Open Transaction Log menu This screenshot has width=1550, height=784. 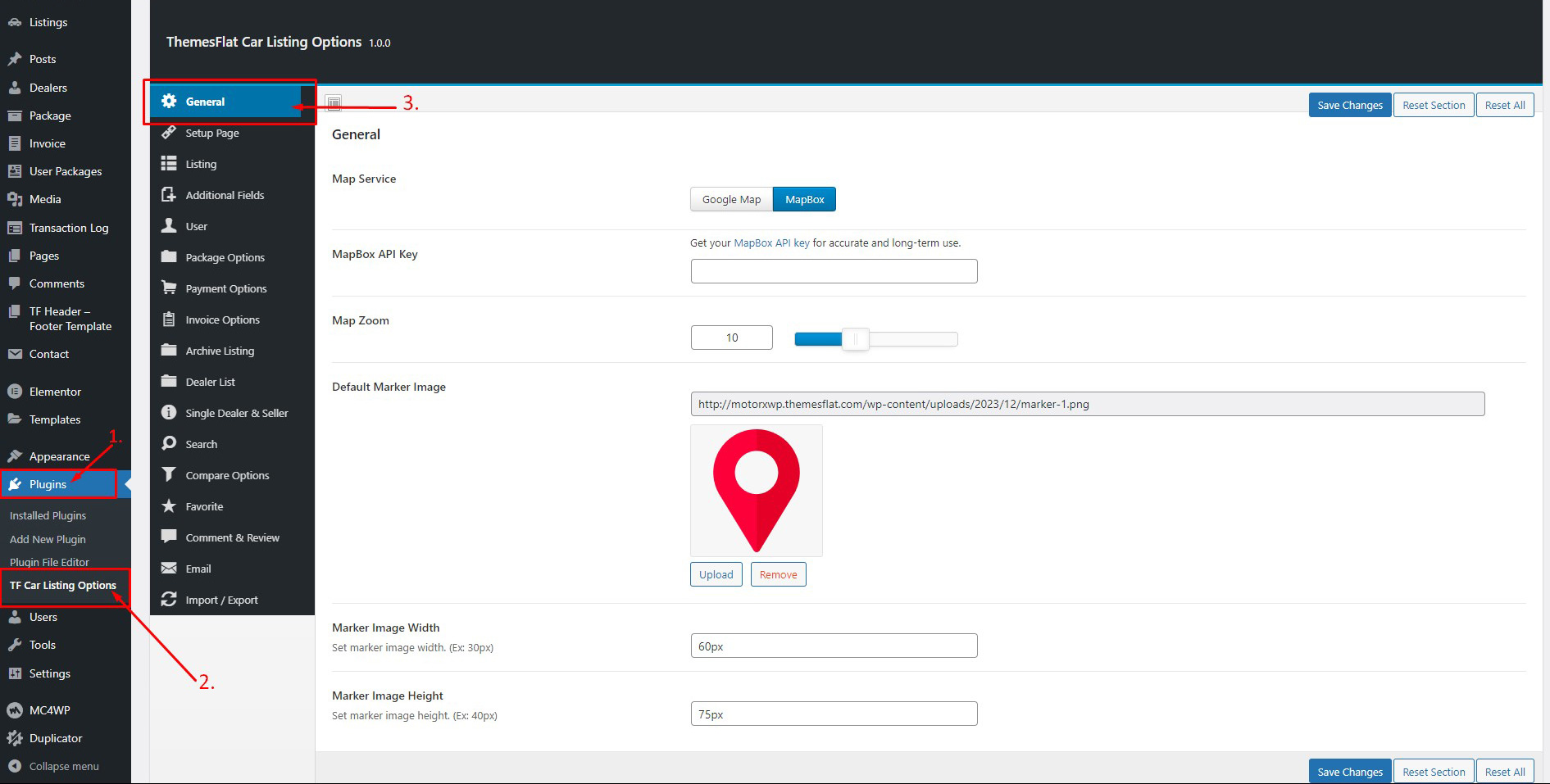pyautogui.click(x=66, y=228)
